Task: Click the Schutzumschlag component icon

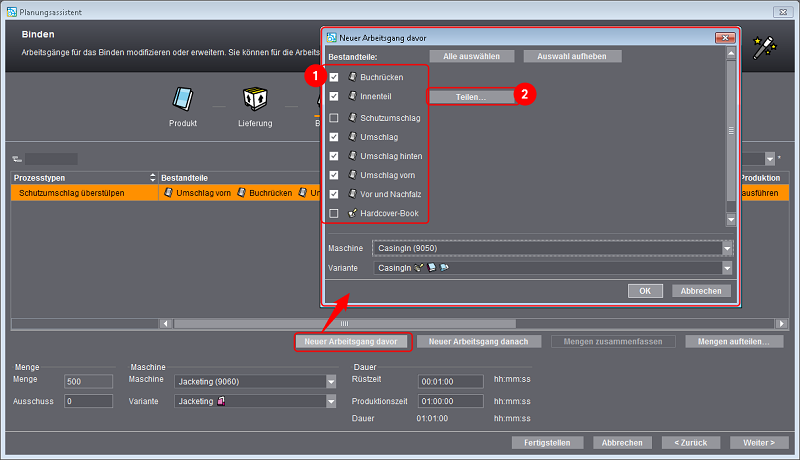Action: click(x=352, y=117)
